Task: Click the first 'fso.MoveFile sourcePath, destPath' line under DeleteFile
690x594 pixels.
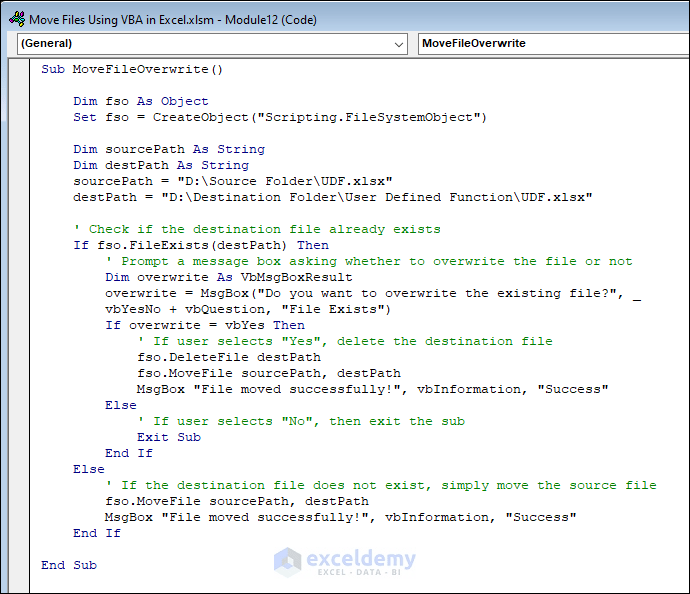Action: point(269,374)
